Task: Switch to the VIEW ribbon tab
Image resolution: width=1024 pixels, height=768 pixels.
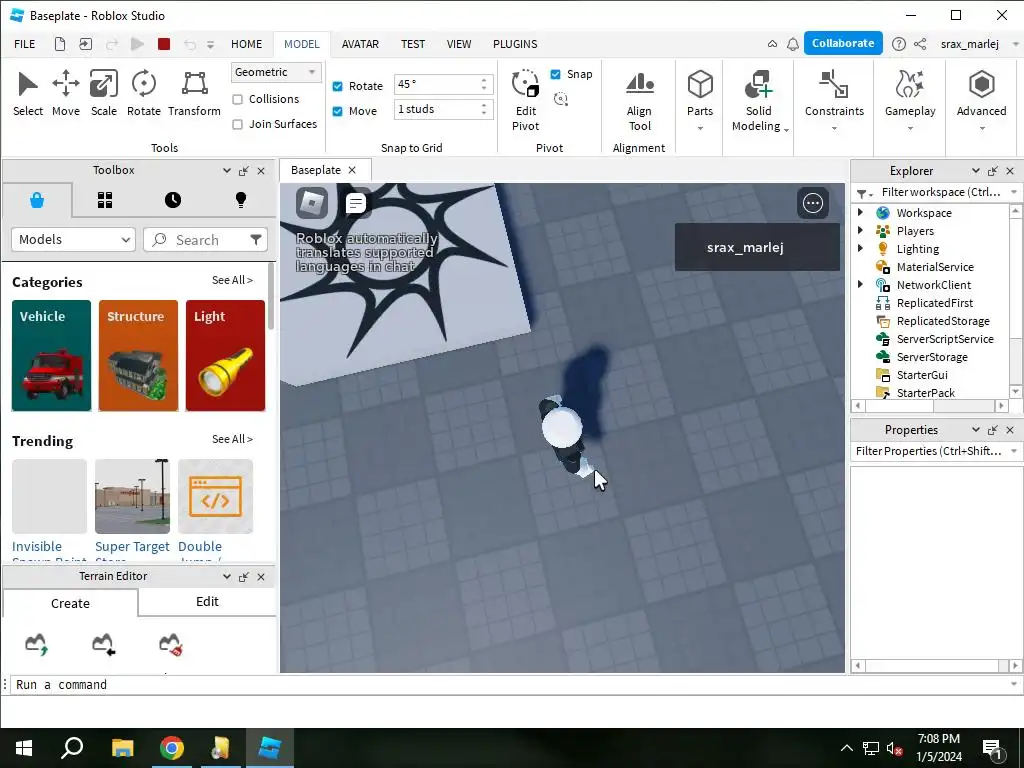Action: tap(458, 44)
